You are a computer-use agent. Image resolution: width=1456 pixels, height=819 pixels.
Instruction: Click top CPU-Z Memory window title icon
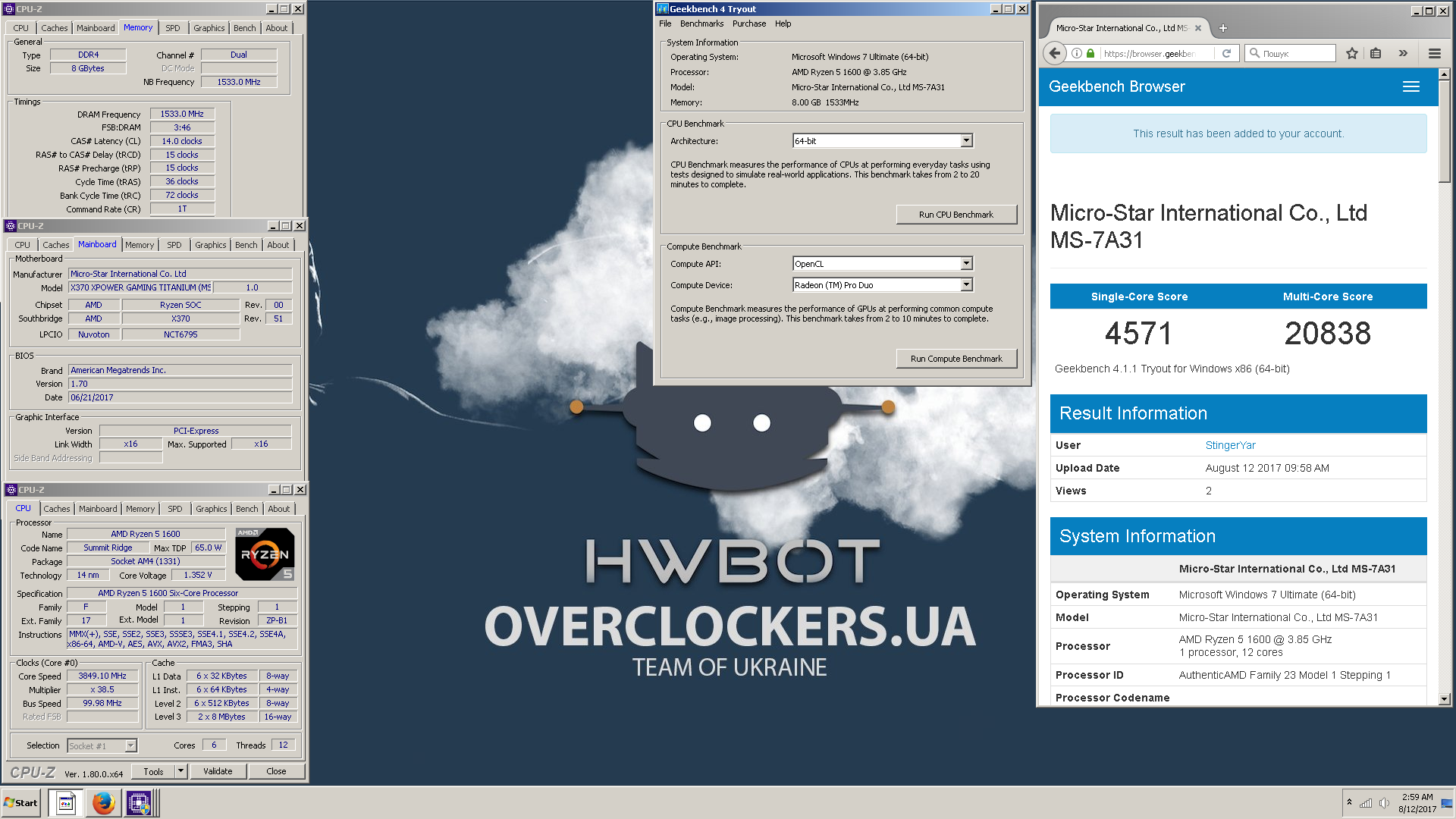pos(9,9)
